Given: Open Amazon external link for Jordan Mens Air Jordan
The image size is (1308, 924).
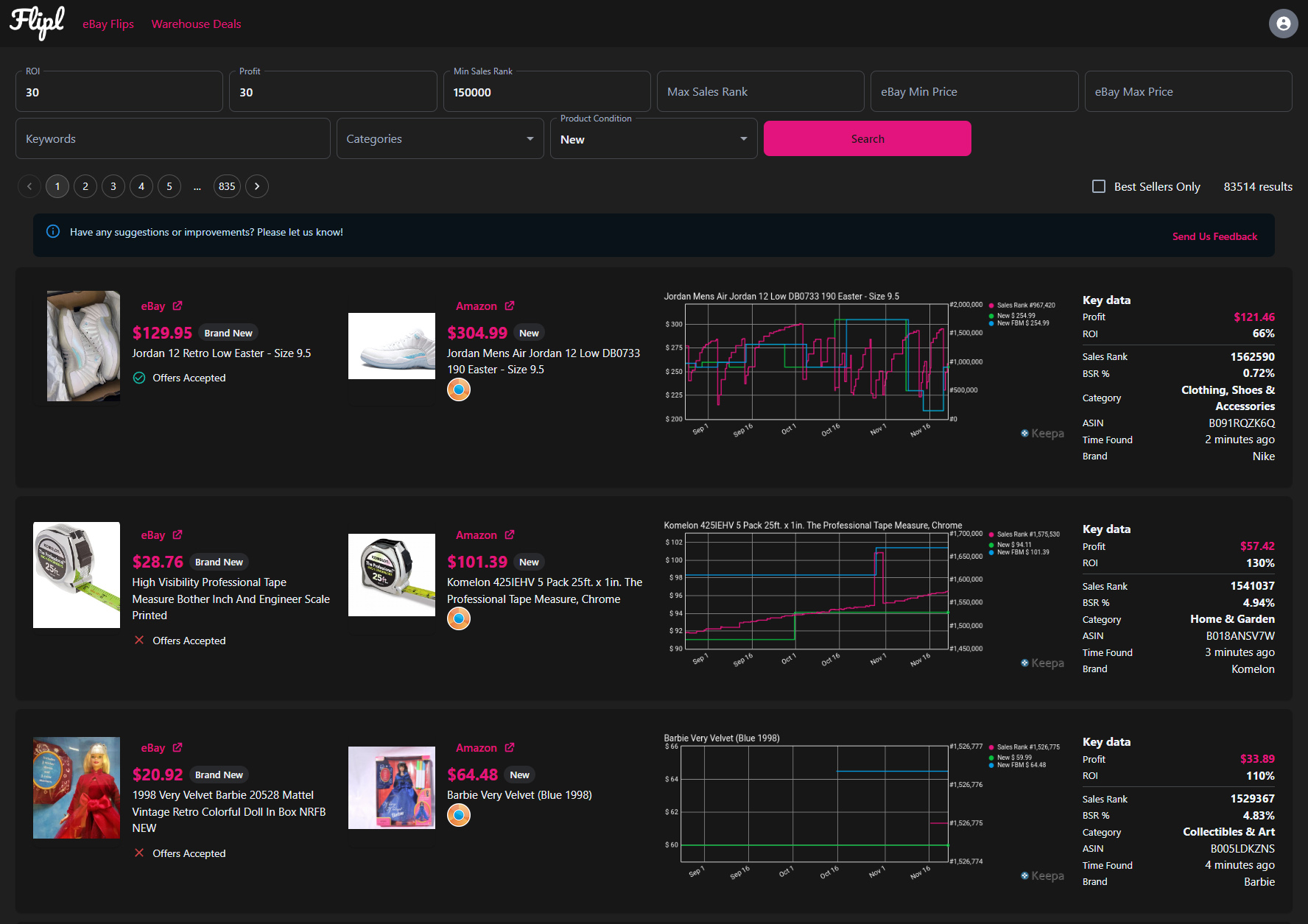Looking at the screenshot, I should 510,306.
